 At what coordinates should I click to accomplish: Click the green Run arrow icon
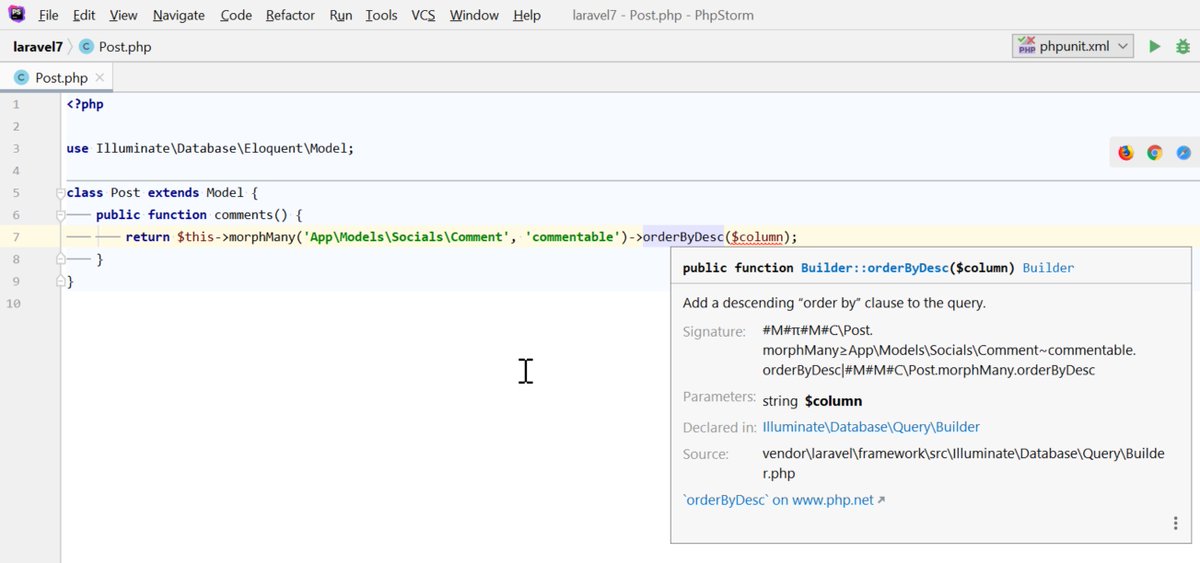1155,46
